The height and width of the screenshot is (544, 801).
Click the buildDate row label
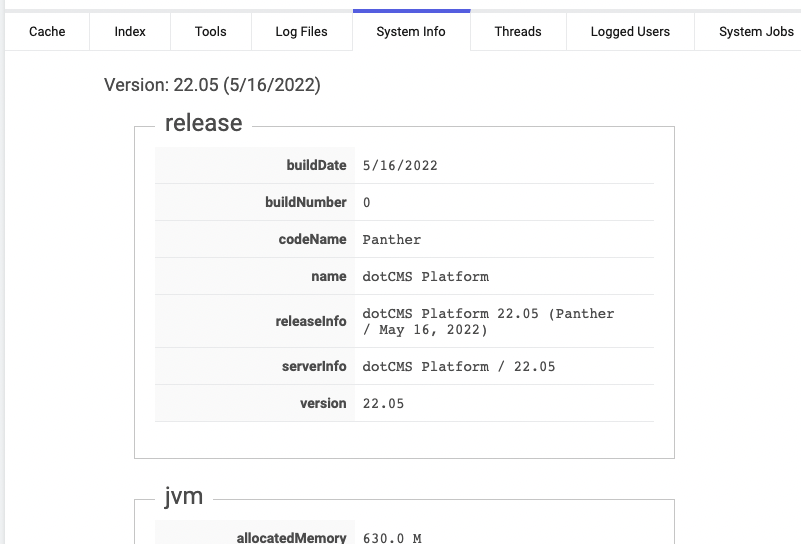tap(316, 166)
